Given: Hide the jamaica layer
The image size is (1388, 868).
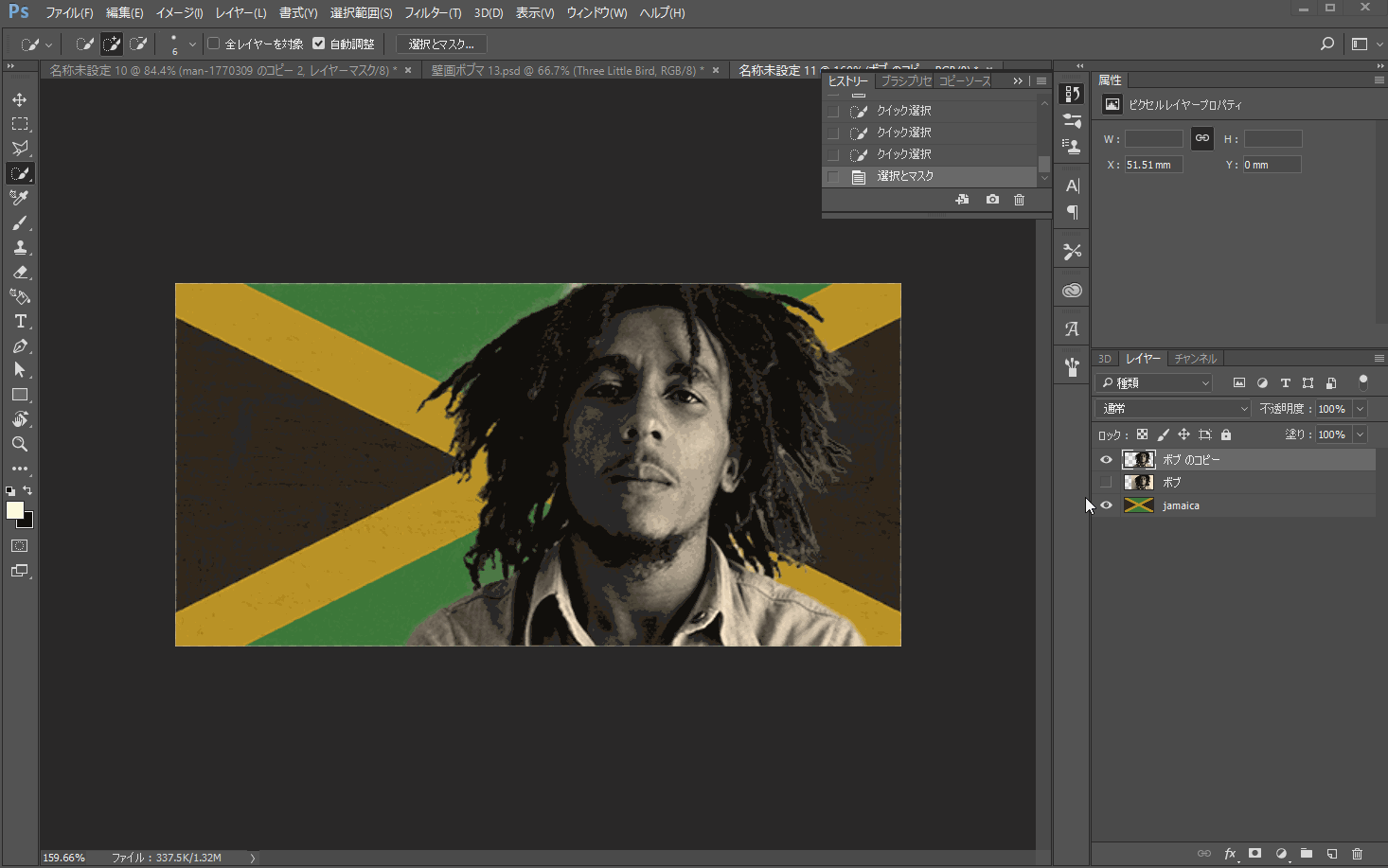Looking at the screenshot, I should point(1106,505).
